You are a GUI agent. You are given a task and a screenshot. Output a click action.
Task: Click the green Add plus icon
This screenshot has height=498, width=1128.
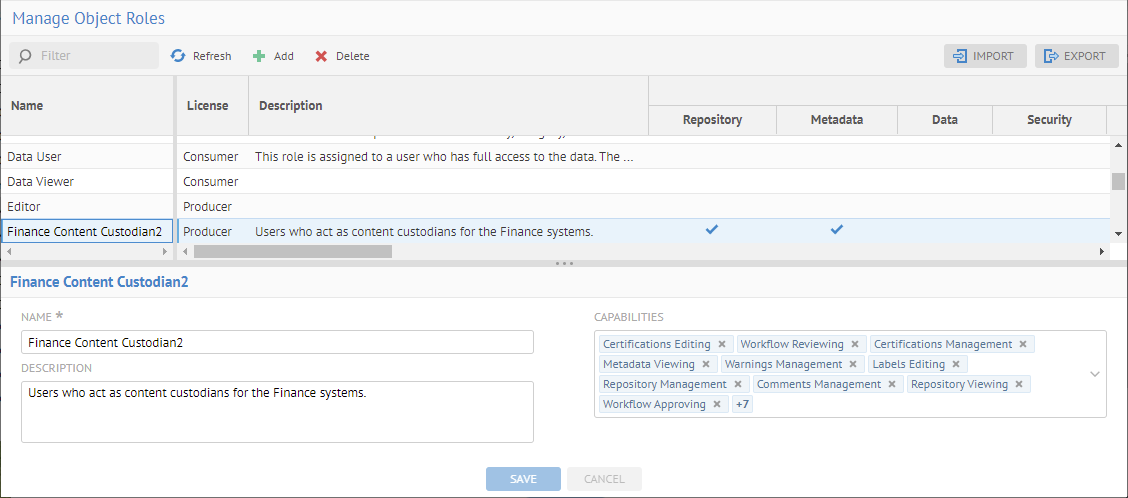coord(259,56)
